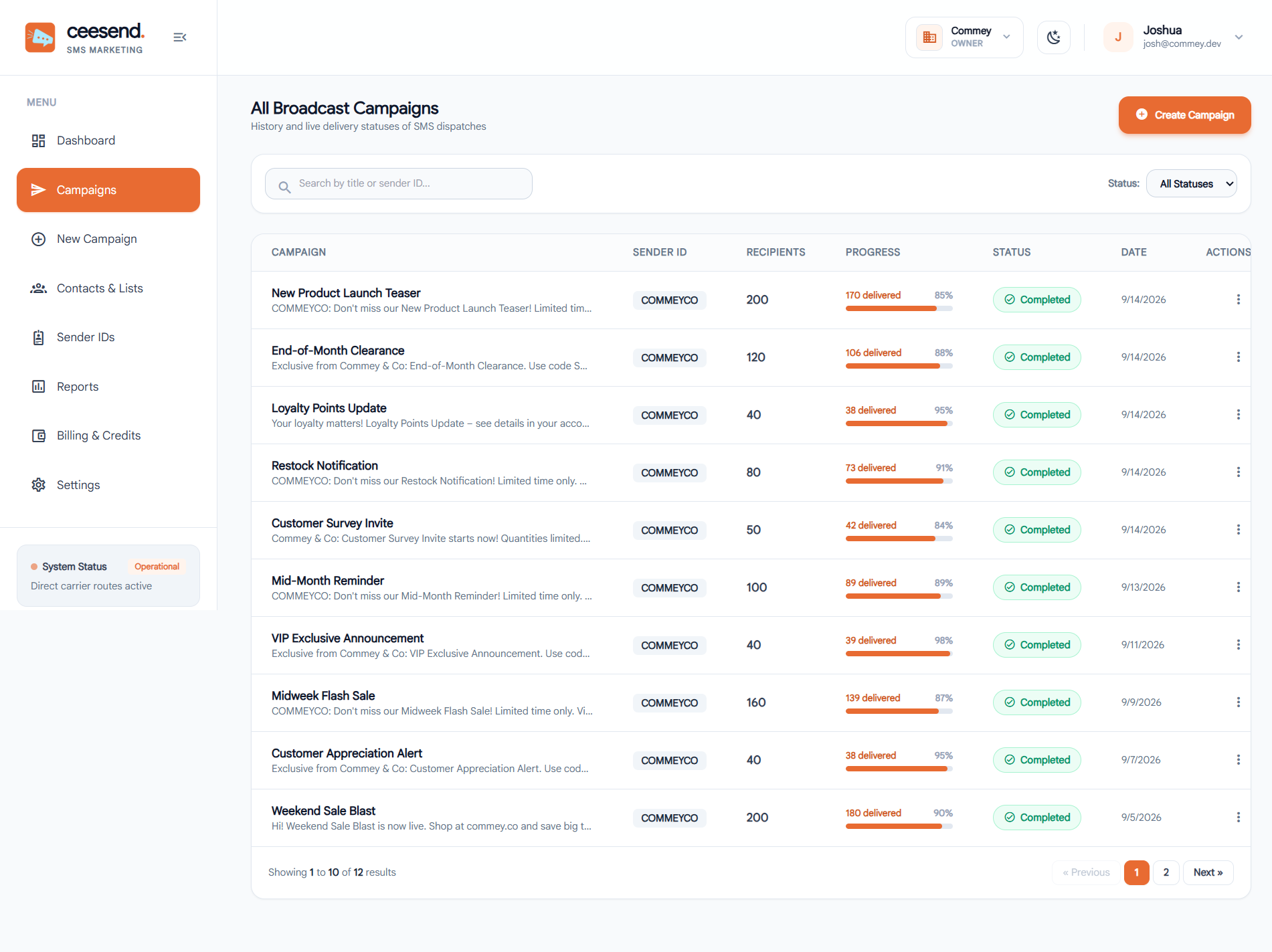Collapse the sidebar with the menu icon
1272x952 pixels.
pyautogui.click(x=179, y=37)
